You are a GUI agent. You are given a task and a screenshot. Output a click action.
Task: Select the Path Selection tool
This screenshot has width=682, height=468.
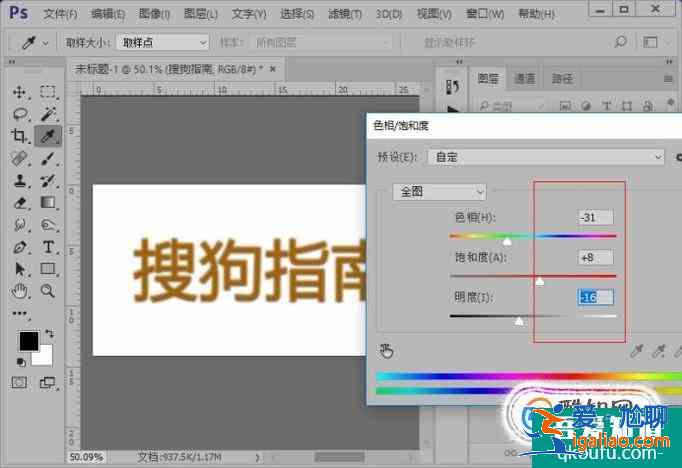(x=20, y=269)
